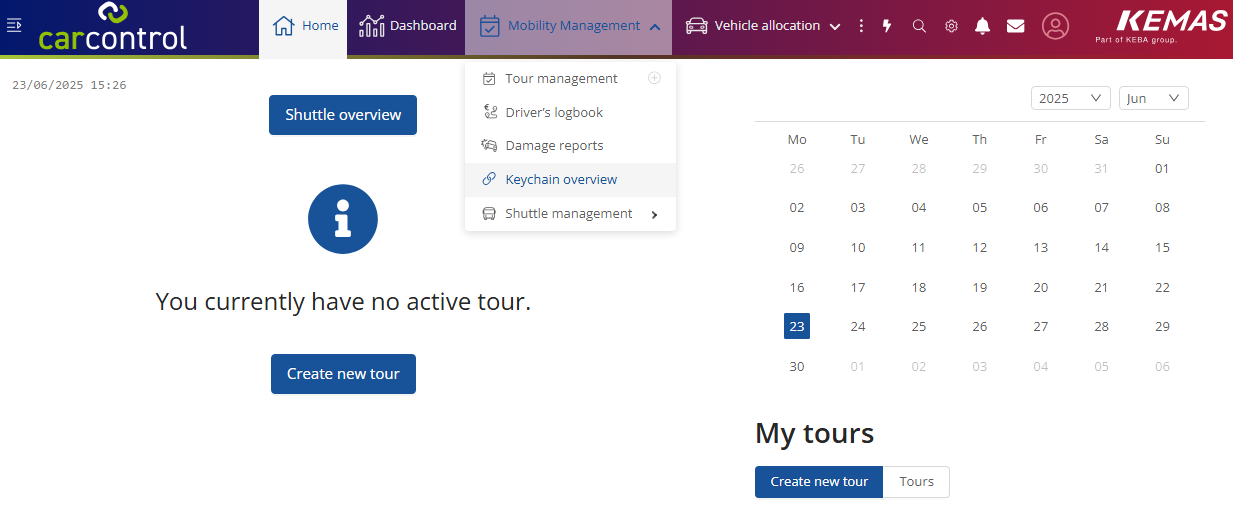
Task: Open the Jun month dropdown
Action: click(1153, 98)
